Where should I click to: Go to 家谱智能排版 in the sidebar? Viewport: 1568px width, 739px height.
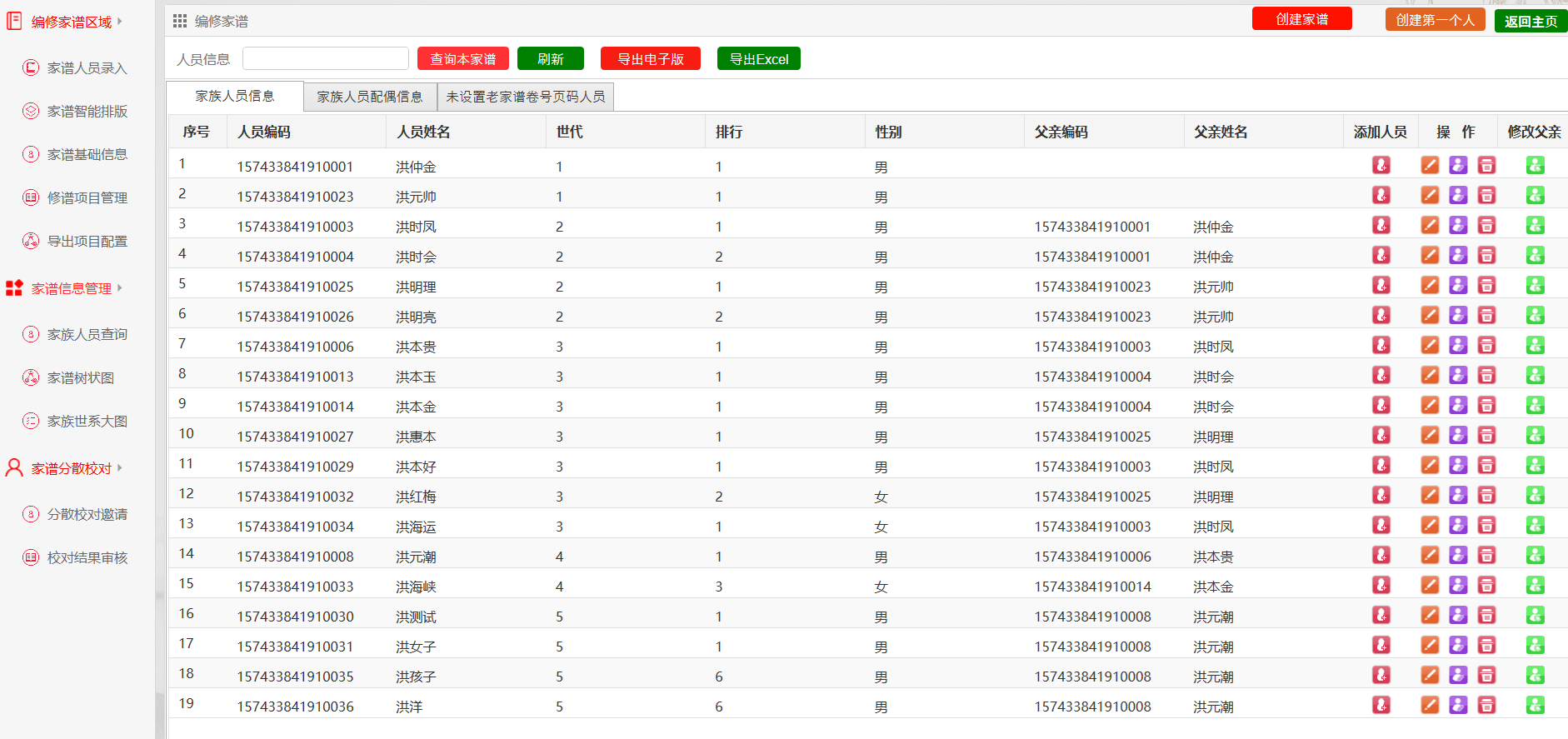[x=87, y=112]
